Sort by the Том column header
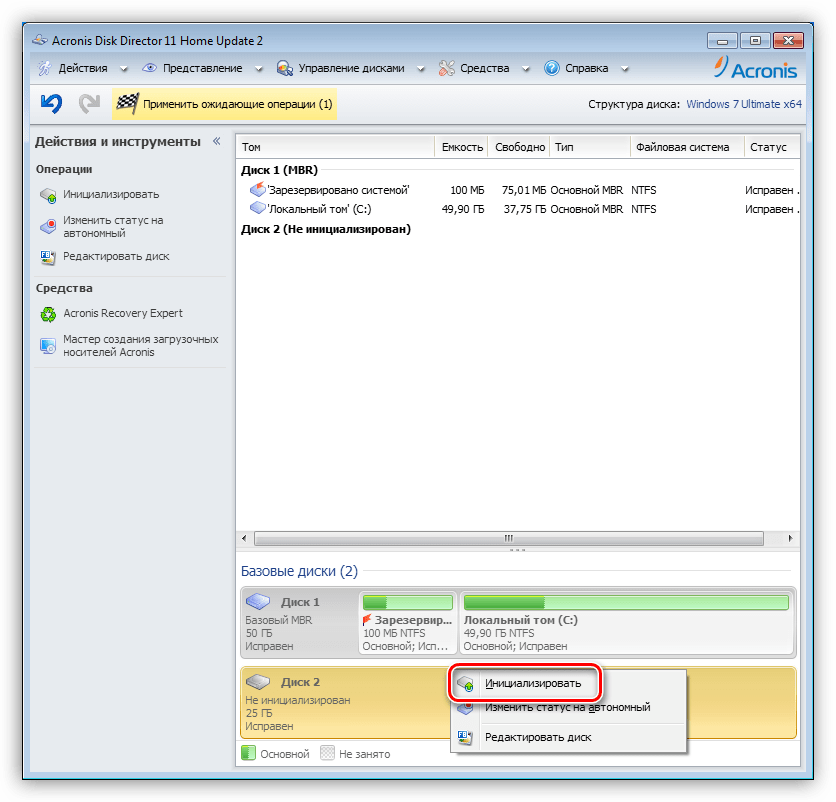This screenshot has width=836, height=802. [336, 147]
